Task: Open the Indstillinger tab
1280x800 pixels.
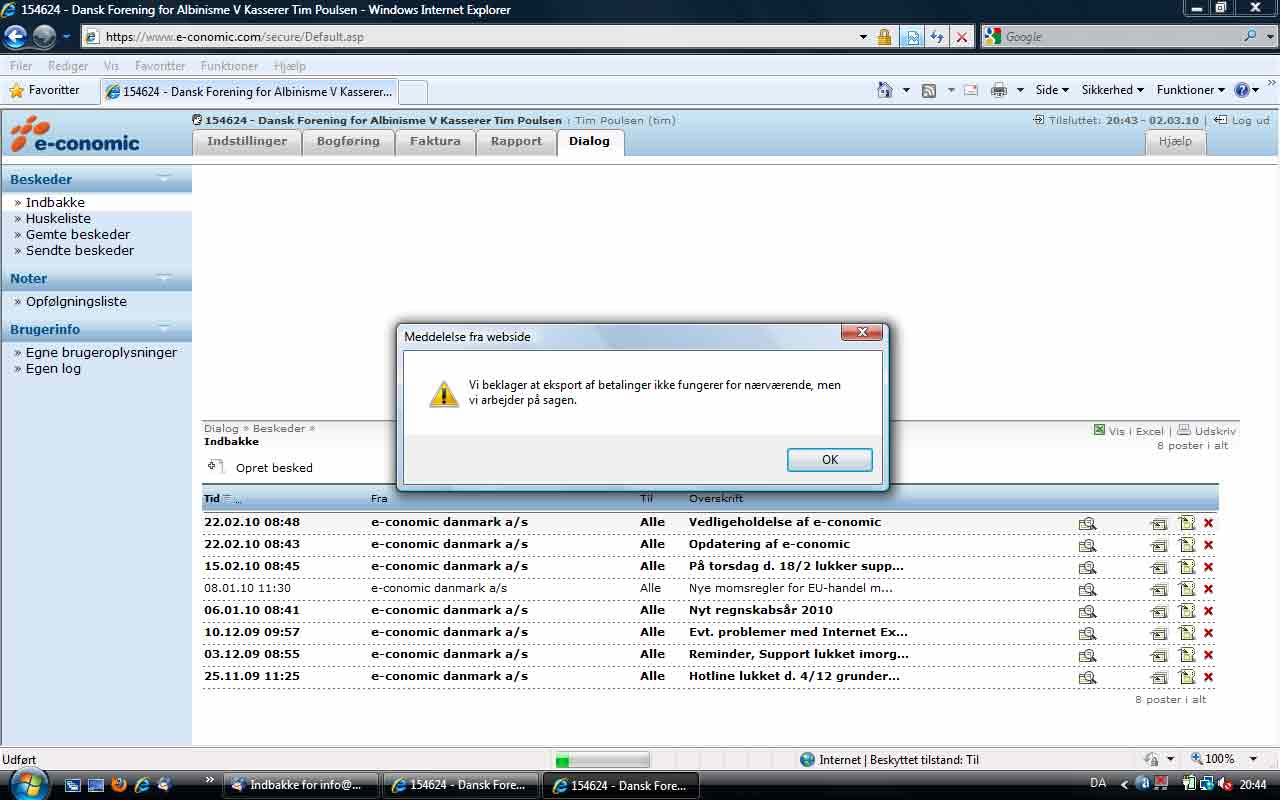Action: pyautogui.click(x=247, y=142)
